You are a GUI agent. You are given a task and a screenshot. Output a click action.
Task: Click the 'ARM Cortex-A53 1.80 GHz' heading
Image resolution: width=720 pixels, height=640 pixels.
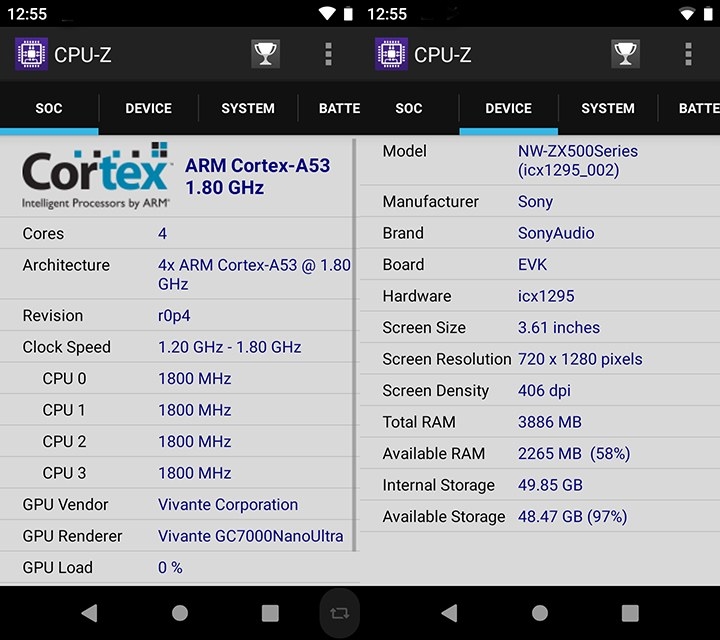pyautogui.click(x=257, y=176)
